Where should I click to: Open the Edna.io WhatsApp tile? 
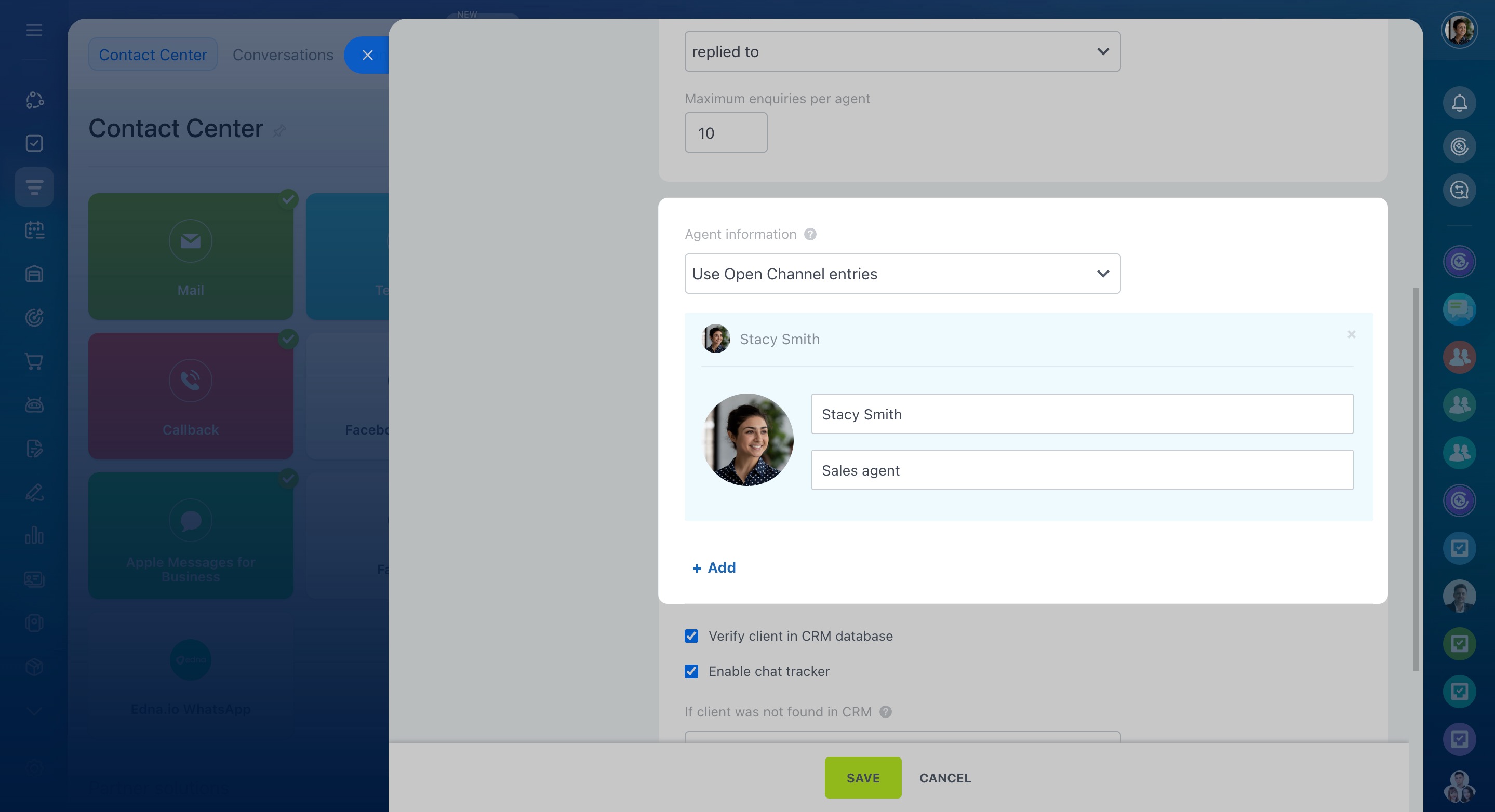pyautogui.click(x=190, y=675)
